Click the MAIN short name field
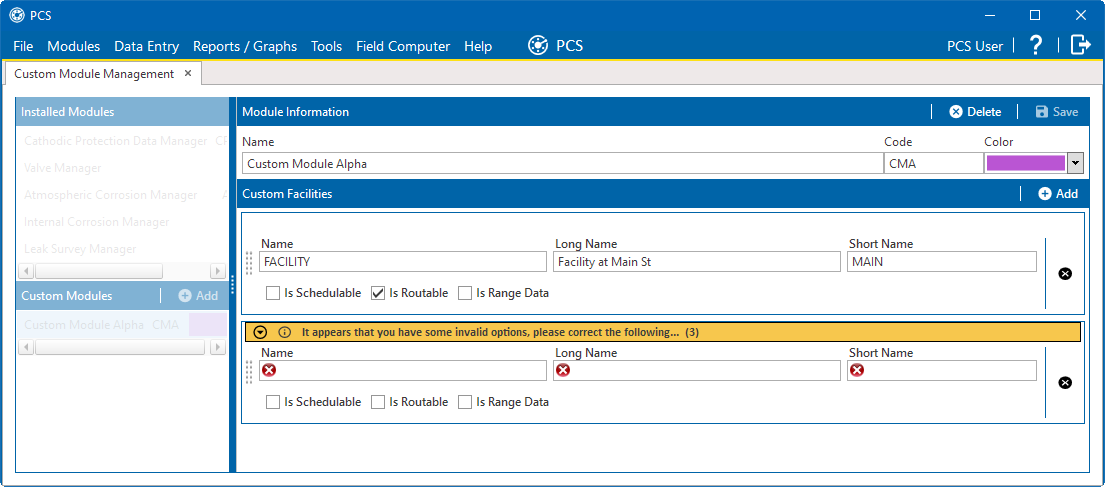The image size is (1105, 487). 942,261
